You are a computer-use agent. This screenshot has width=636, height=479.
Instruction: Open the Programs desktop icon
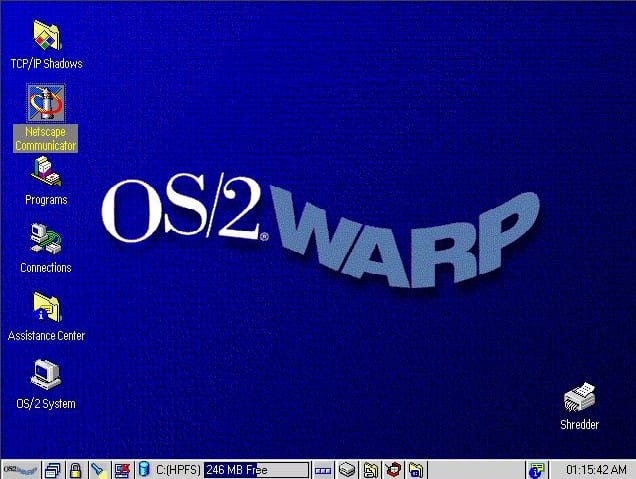click(46, 172)
